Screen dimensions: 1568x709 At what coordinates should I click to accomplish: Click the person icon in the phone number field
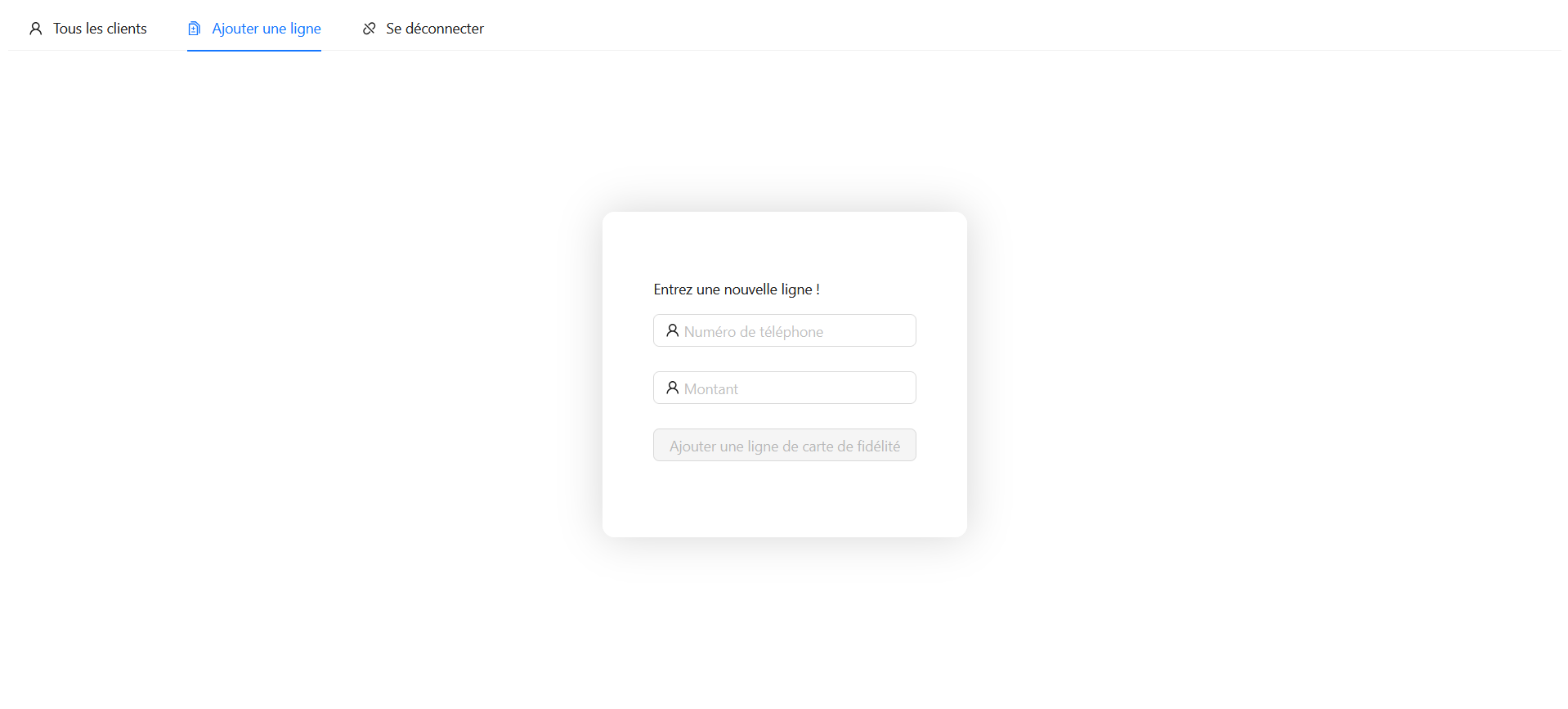(672, 330)
